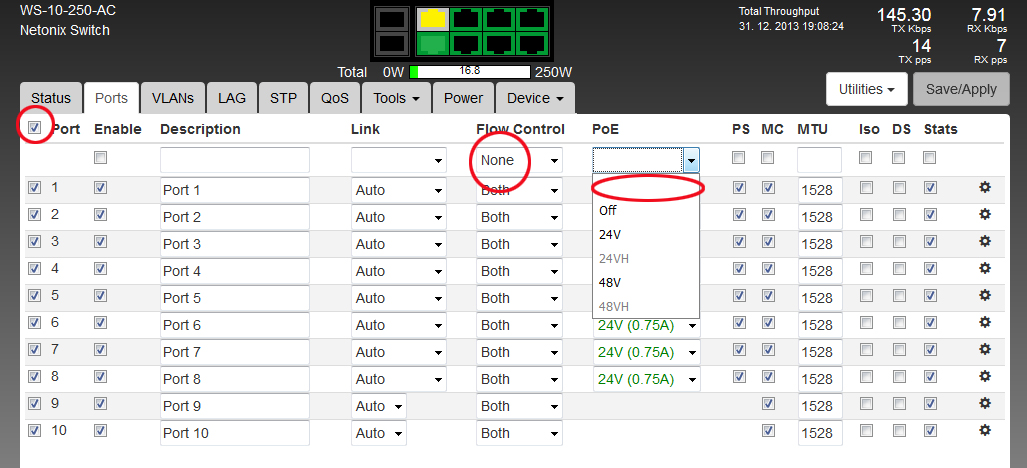Open the Utilities button menu
This screenshot has height=468, width=1027.
click(867, 89)
